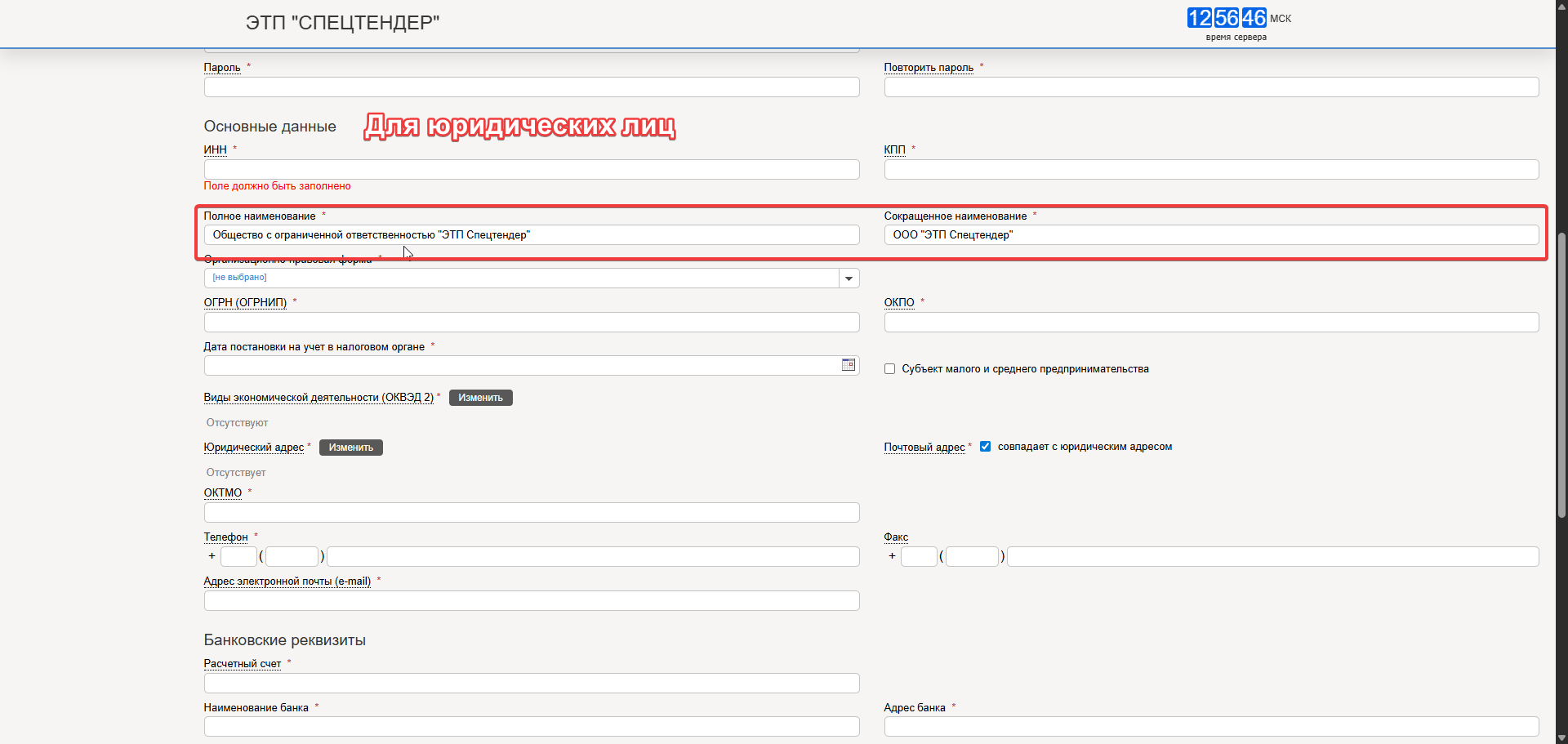1568x744 pixels.
Task: Click the ОГРН (ОГРНИП) input field
Action: pyautogui.click(x=531, y=323)
